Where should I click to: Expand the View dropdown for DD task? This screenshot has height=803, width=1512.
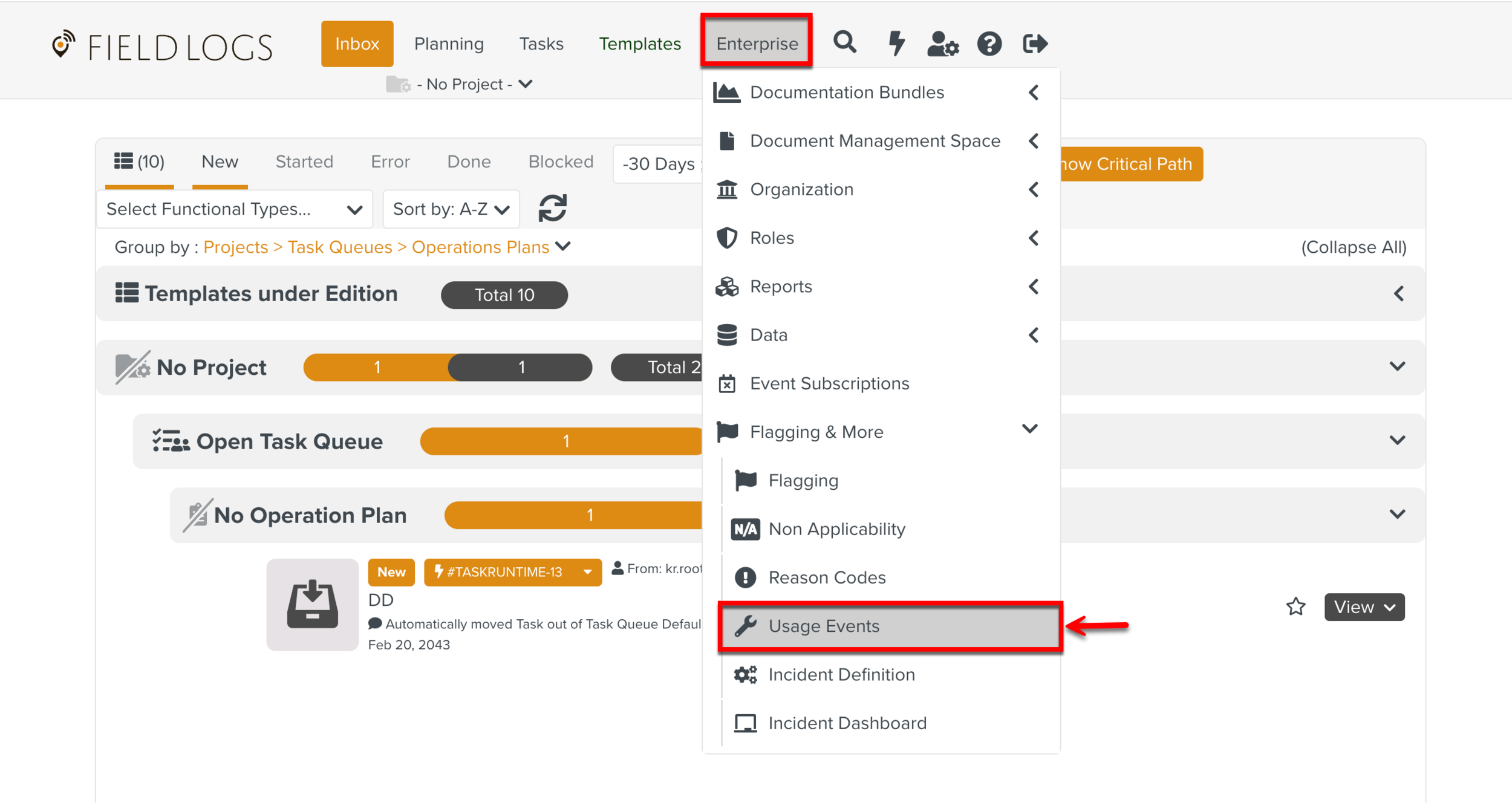(x=1364, y=606)
